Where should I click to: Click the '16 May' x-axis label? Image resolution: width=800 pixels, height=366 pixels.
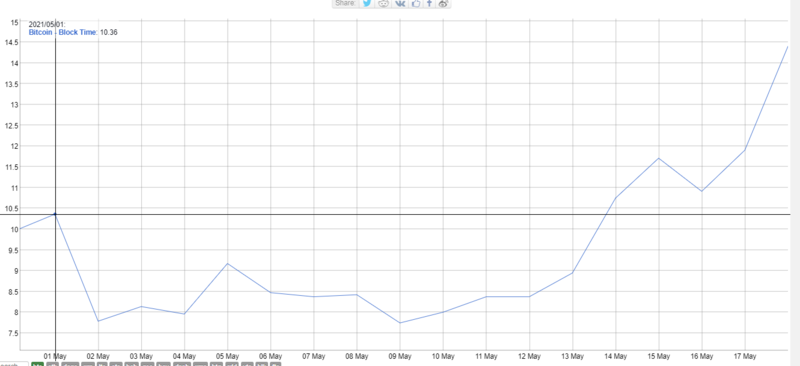[x=702, y=356]
